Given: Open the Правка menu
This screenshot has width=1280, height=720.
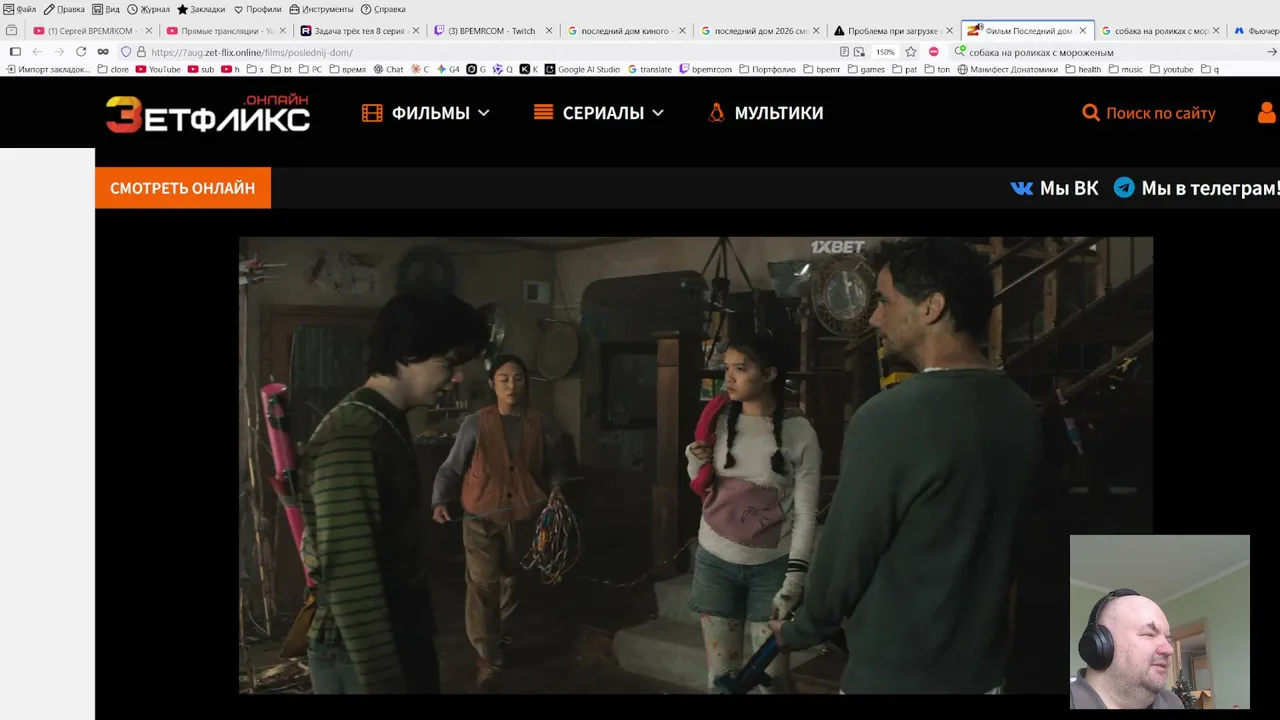Looking at the screenshot, I should [64, 9].
